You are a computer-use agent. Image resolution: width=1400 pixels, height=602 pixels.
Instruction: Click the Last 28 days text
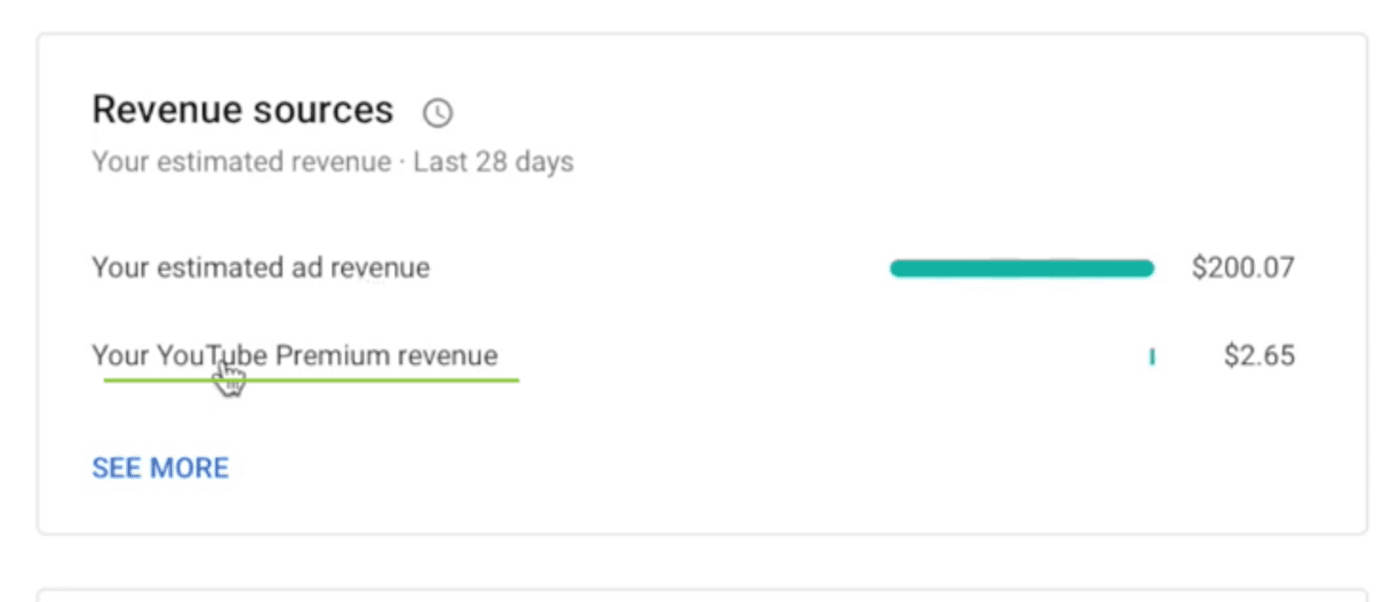pyautogui.click(x=494, y=162)
